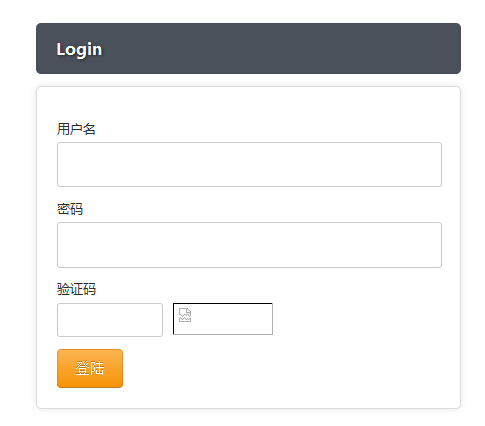Place cursor in the short captcha text box
The image size is (485, 426).
(x=110, y=320)
